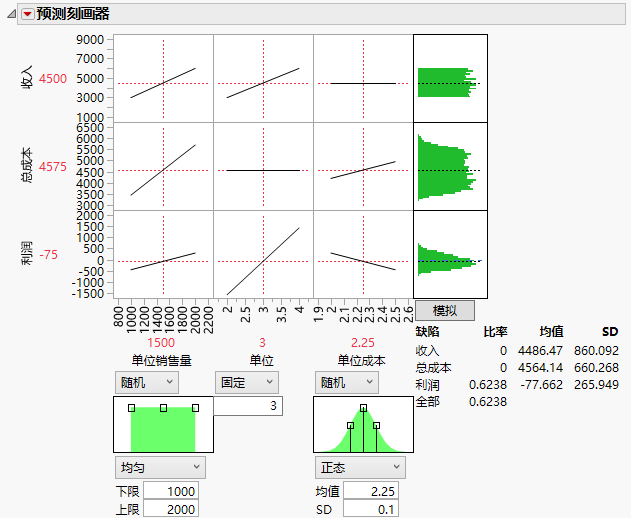Viewport: 631px width, 518px height.
Task: Select right sigma handle of normal distribution
Action: pos(376,425)
